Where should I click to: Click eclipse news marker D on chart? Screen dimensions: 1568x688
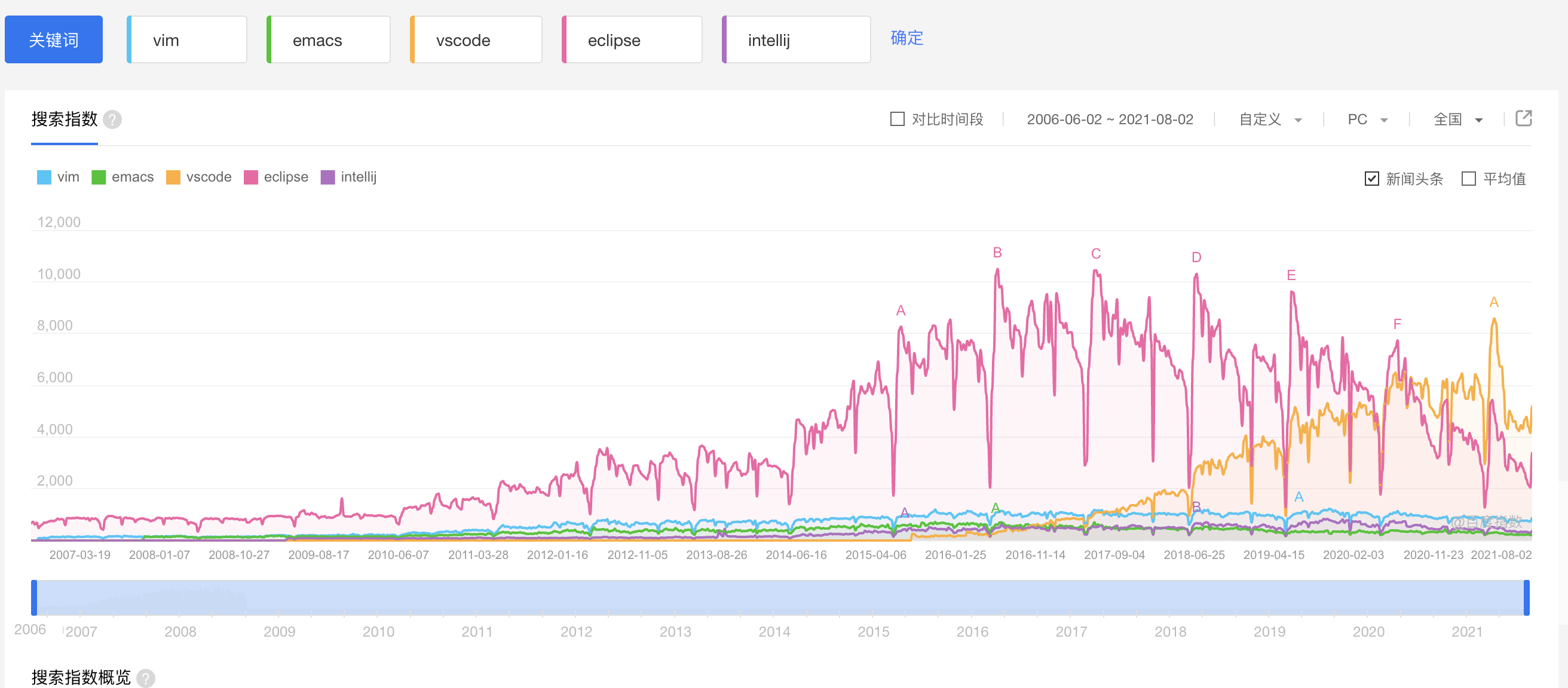[x=1196, y=257]
